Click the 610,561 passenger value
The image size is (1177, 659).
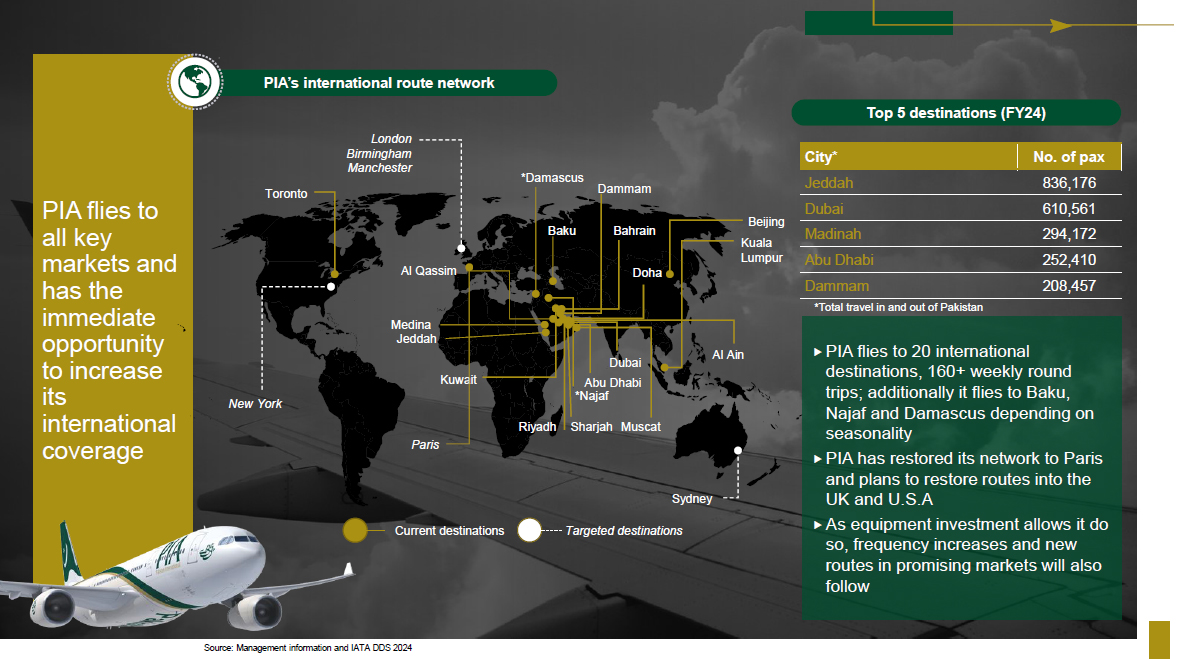pos(1069,208)
